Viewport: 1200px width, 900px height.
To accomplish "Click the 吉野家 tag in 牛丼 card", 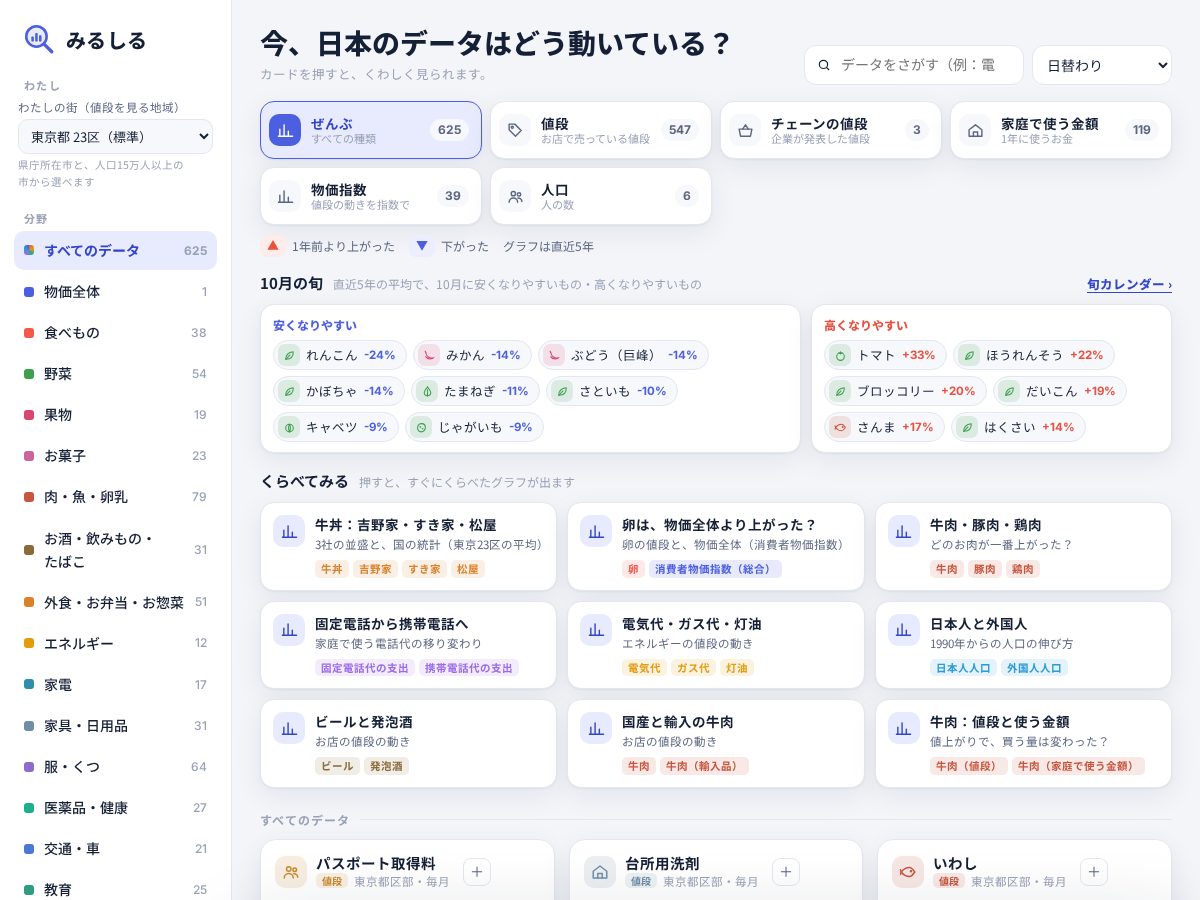I will point(375,569).
